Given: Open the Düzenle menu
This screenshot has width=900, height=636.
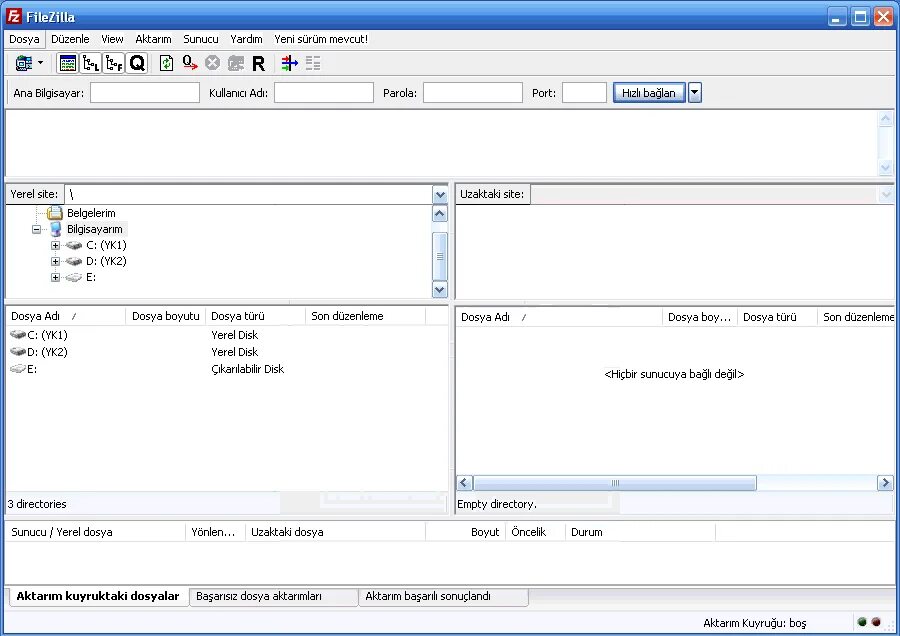Looking at the screenshot, I should pyautogui.click(x=70, y=39).
